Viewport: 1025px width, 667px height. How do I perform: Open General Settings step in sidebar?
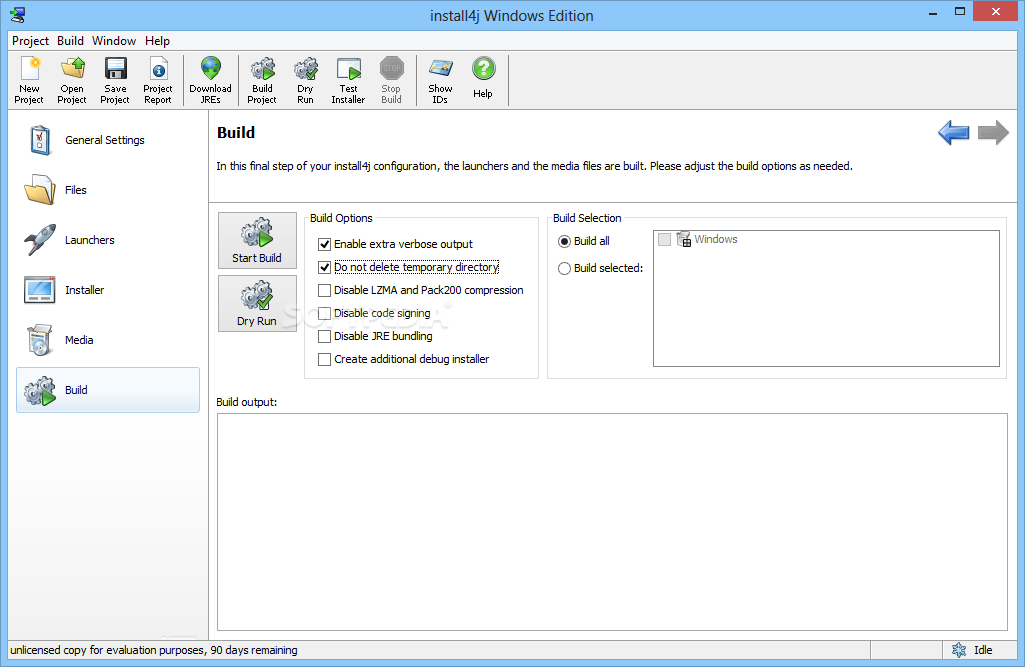tap(108, 140)
